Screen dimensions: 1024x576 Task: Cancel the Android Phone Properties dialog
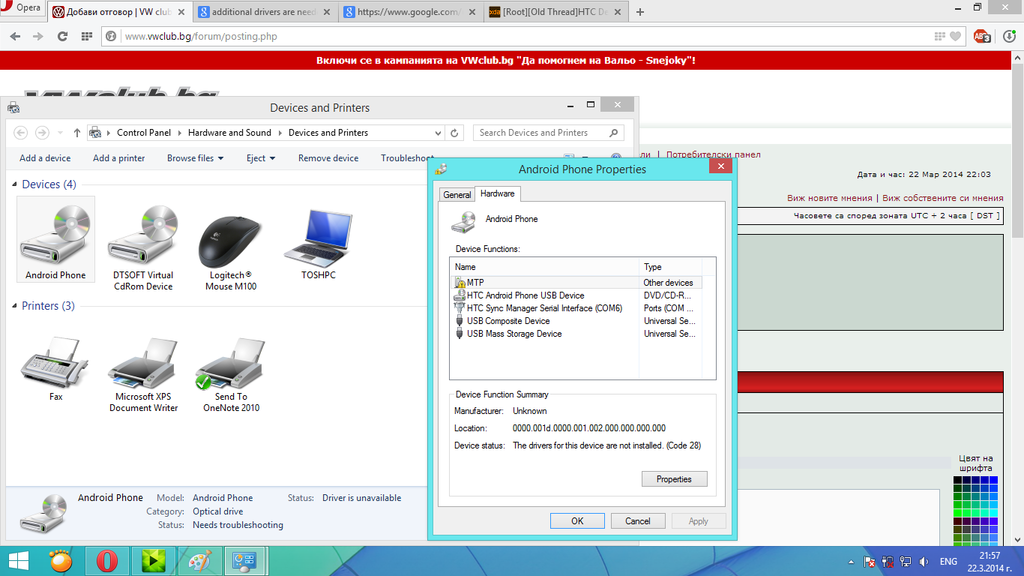(x=637, y=521)
